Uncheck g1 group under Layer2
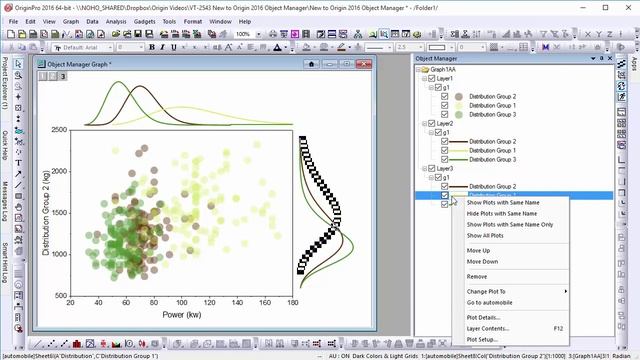 [x=438, y=132]
